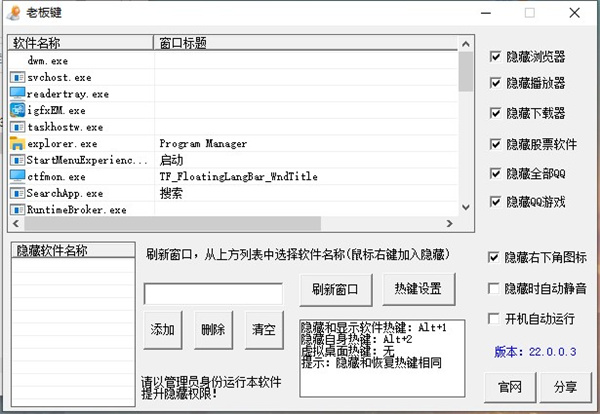Click the 版本: 22.0.0.3 version text
Screen dimensions: 600x414
pos(535,352)
